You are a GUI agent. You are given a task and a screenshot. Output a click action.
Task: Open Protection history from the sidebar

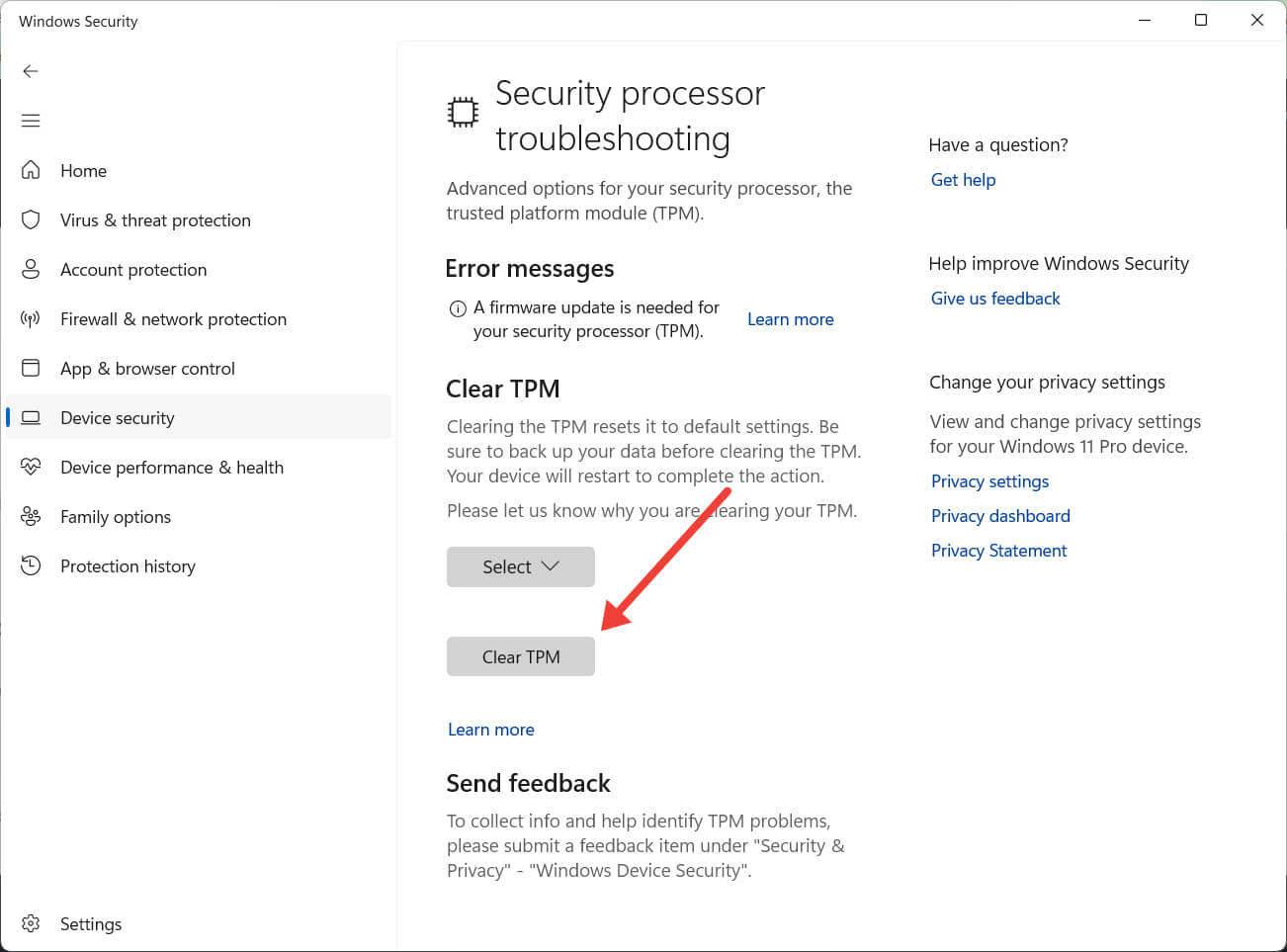(129, 565)
